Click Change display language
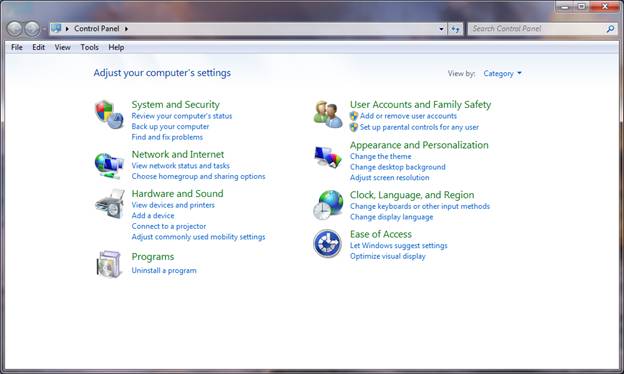This screenshot has height=374, width=624. point(392,217)
